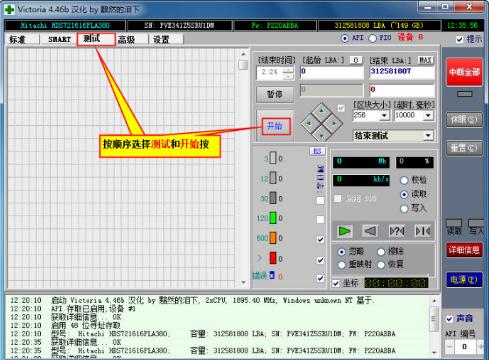Image resolution: width=489 pixels, height=360 pixels.
Task: Switch to the SMART tab
Action: 59,39
